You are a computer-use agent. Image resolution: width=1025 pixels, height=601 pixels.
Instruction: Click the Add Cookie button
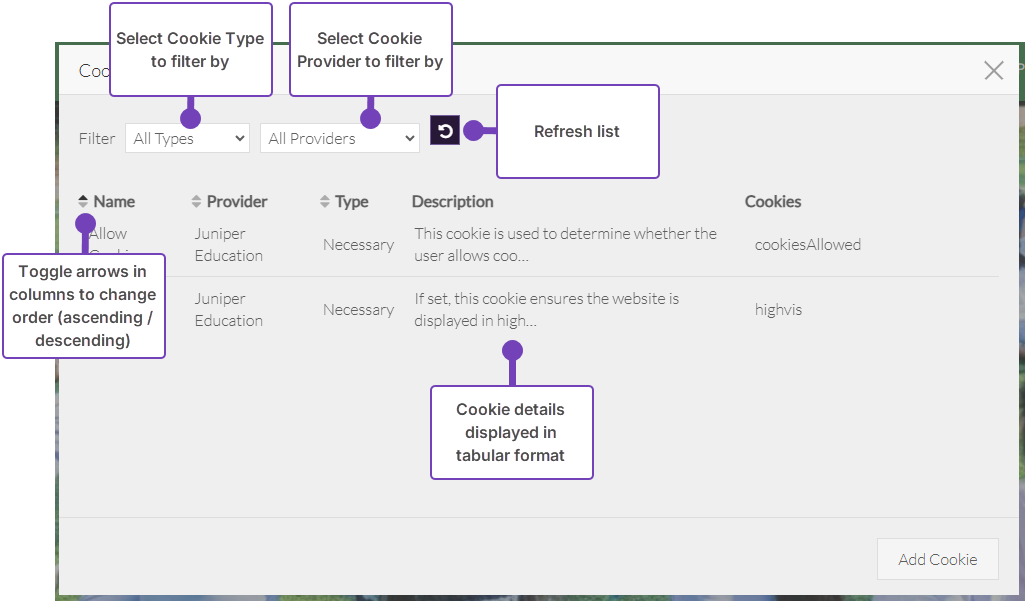(937, 559)
